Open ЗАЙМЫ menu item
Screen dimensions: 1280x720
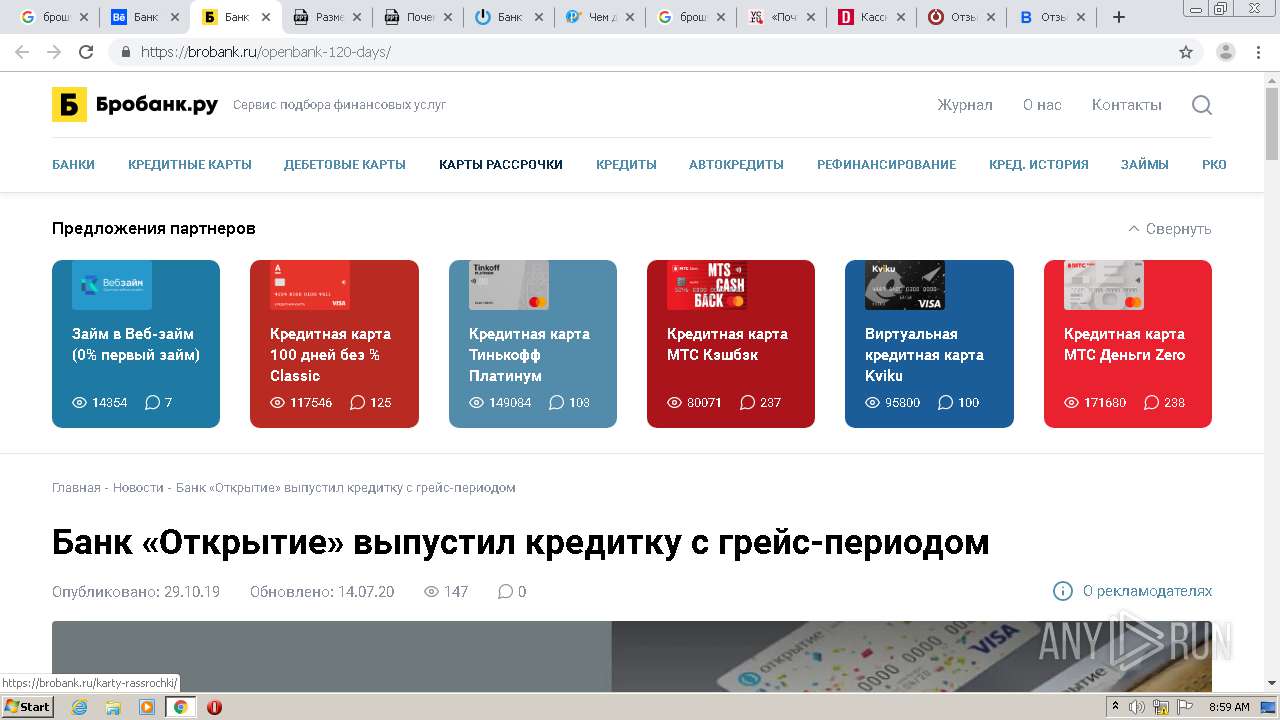click(x=1145, y=165)
